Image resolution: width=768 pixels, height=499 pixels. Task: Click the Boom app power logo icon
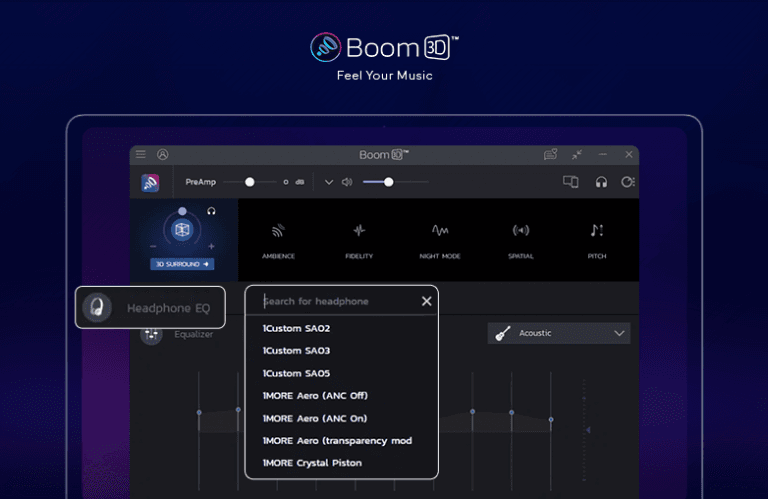click(150, 183)
